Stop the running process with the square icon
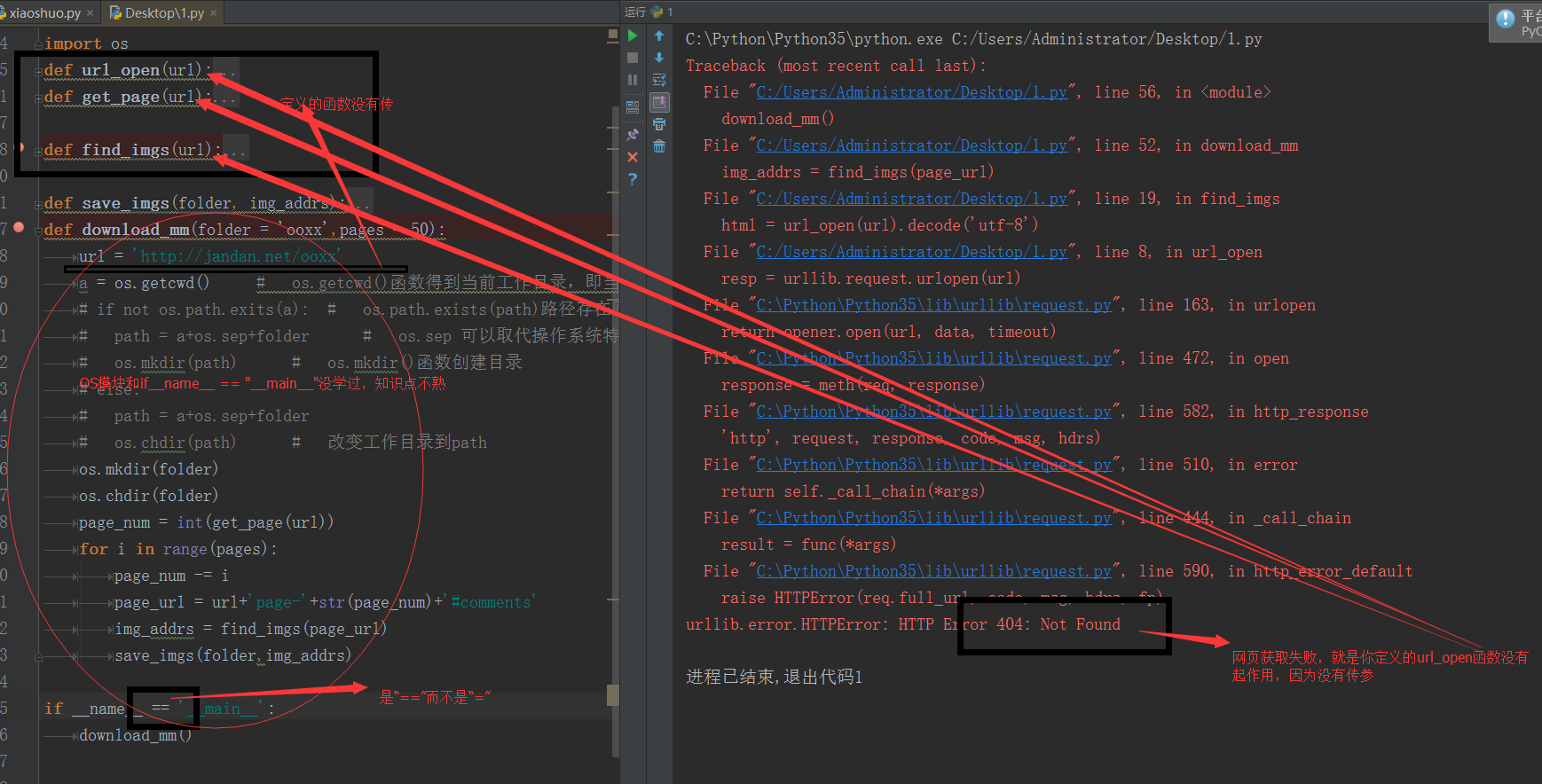 click(x=633, y=58)
